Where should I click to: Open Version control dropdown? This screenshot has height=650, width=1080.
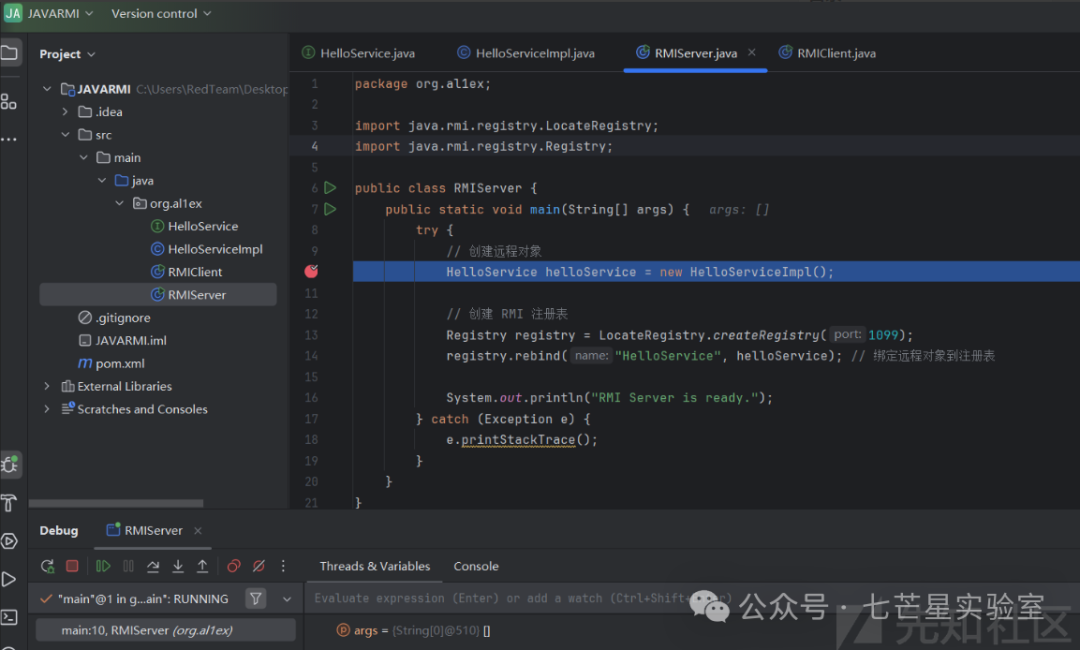161,13
